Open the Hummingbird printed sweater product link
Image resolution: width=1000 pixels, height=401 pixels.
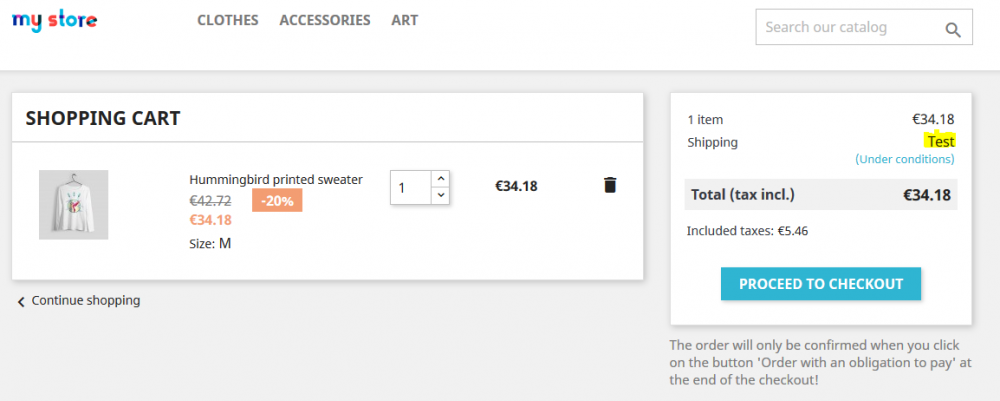click(276, 180)
